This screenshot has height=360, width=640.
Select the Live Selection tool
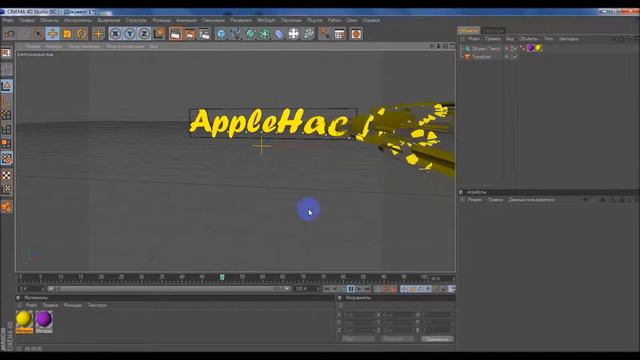[x=38, y=34]
